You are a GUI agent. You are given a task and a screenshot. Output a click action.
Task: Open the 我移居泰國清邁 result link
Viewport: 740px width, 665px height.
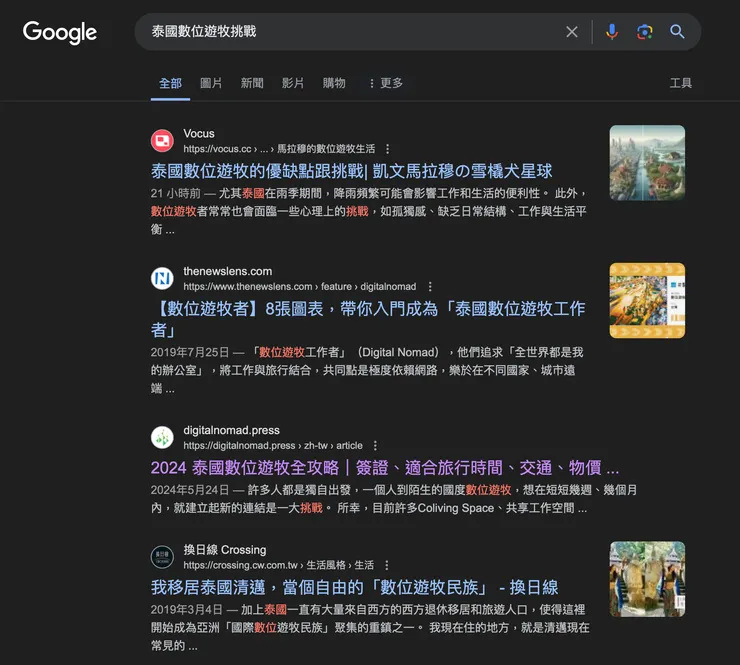pyautogui.click(x=354, y=588)
